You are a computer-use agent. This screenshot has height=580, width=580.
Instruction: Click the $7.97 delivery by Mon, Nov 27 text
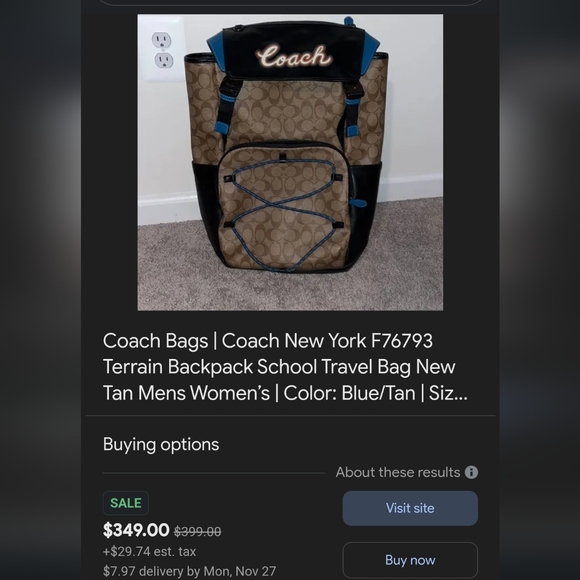[x=189, y=571]
